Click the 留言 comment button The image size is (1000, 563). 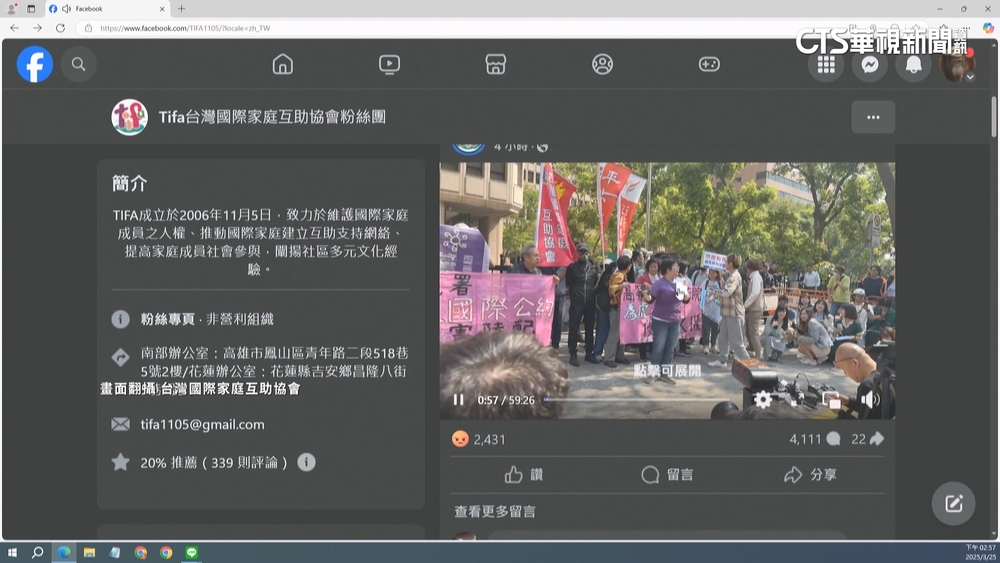(667, 474)
